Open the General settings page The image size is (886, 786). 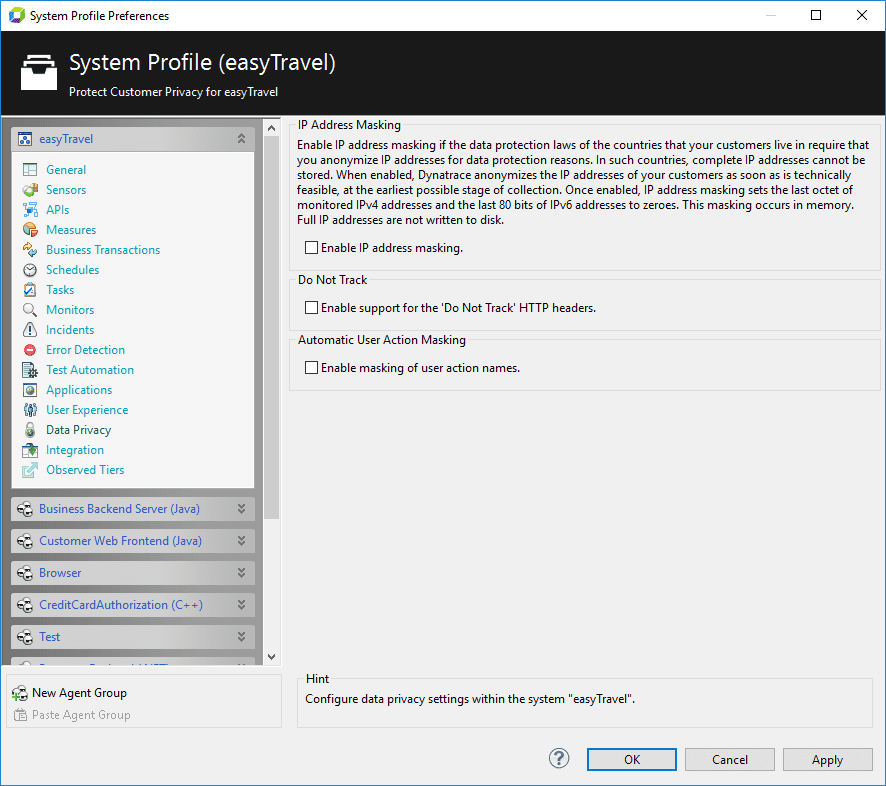(66, 170)
